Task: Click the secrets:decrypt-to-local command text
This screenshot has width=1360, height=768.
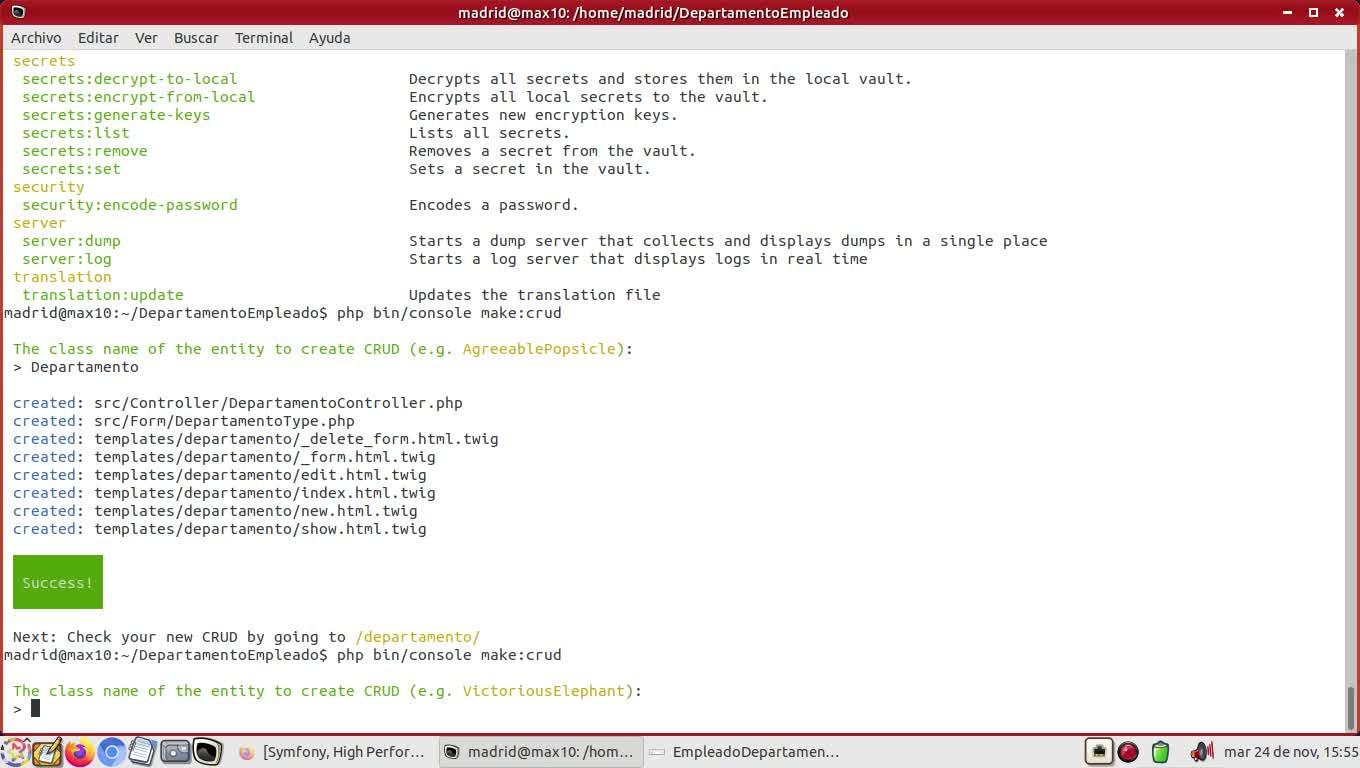Action: (130, 79)
